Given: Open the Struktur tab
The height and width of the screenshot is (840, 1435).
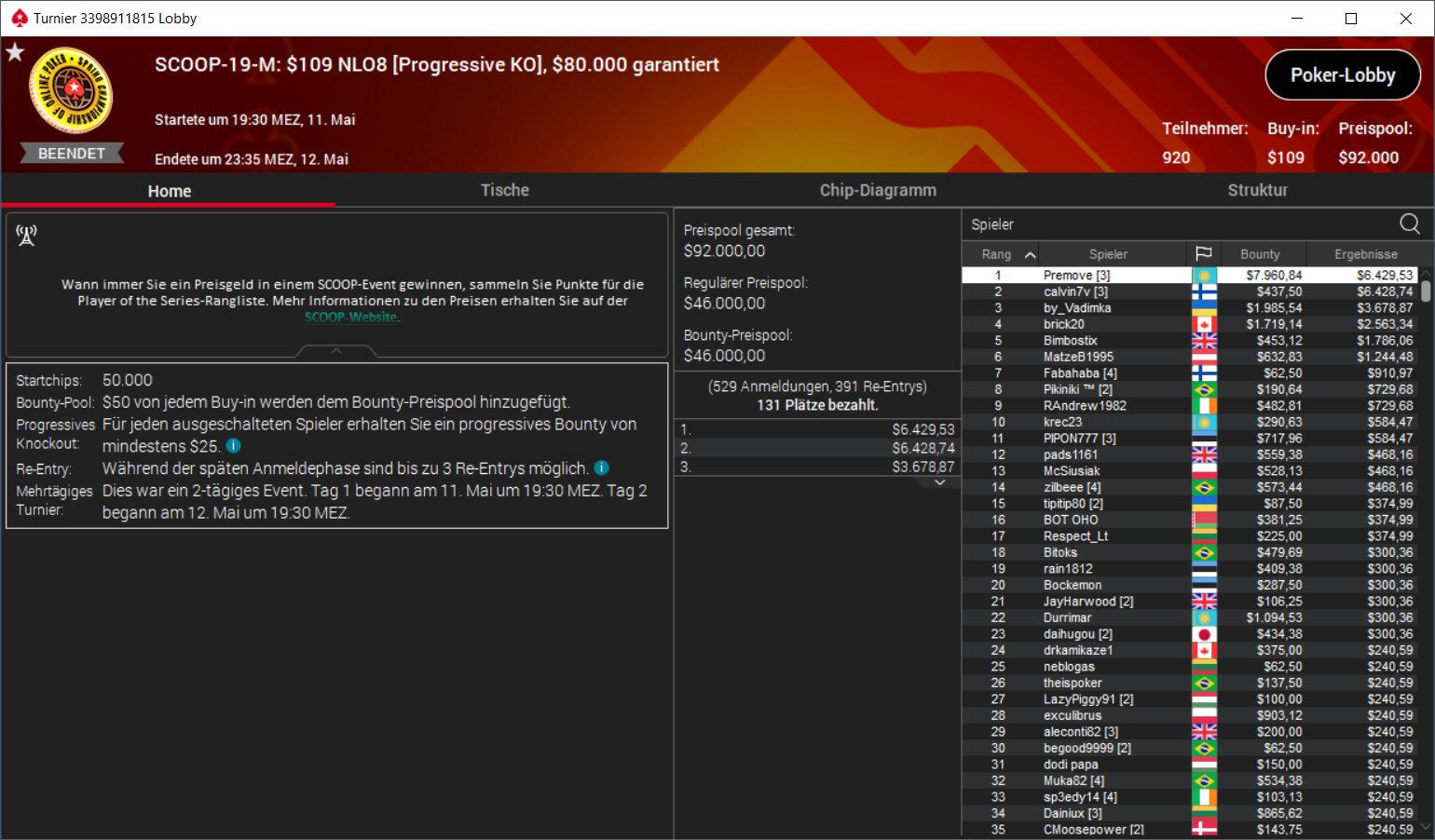Looking at the screenshot, I should click(1257, 190).
